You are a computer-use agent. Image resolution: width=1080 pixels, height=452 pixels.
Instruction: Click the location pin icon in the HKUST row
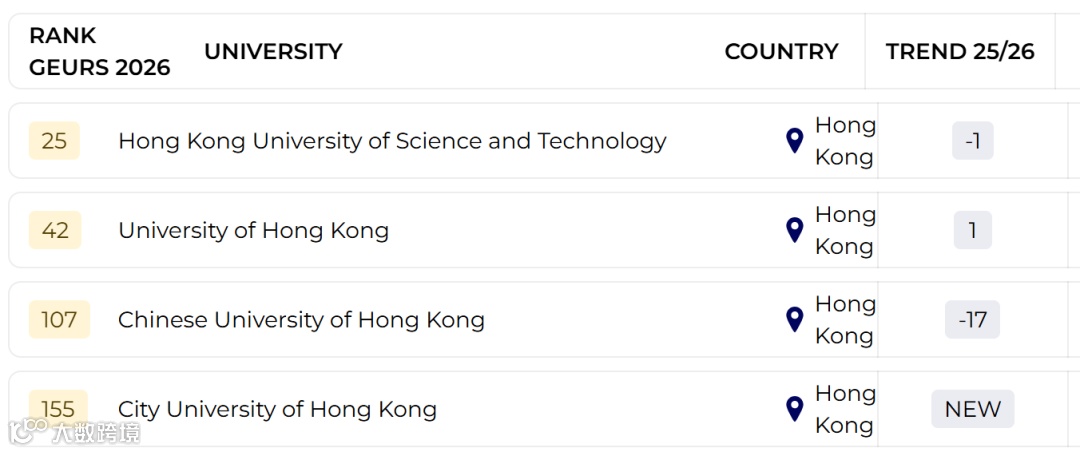coord(794,141)
